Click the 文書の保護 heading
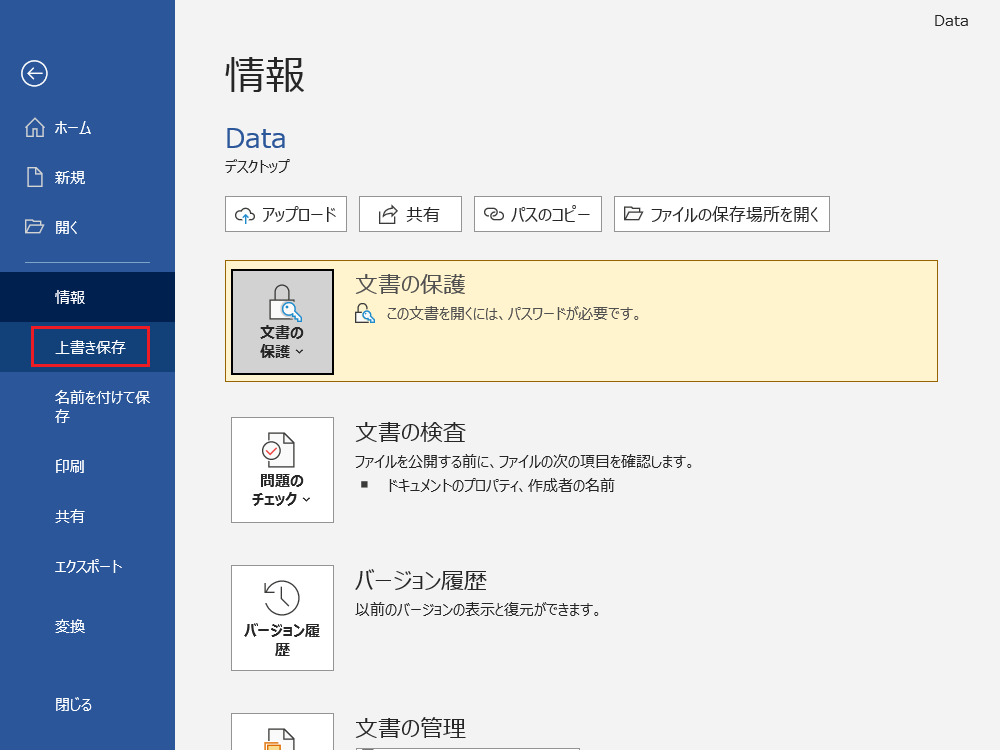The image size is (1000, 750). 410,284
